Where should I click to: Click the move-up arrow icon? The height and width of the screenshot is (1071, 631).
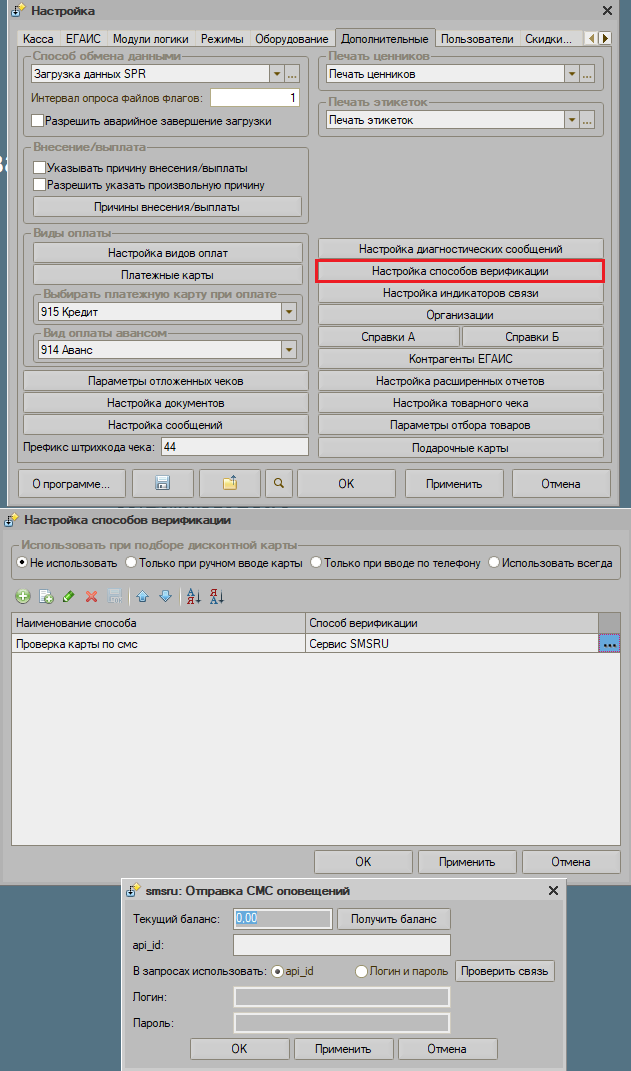click(x=143, y=596)
